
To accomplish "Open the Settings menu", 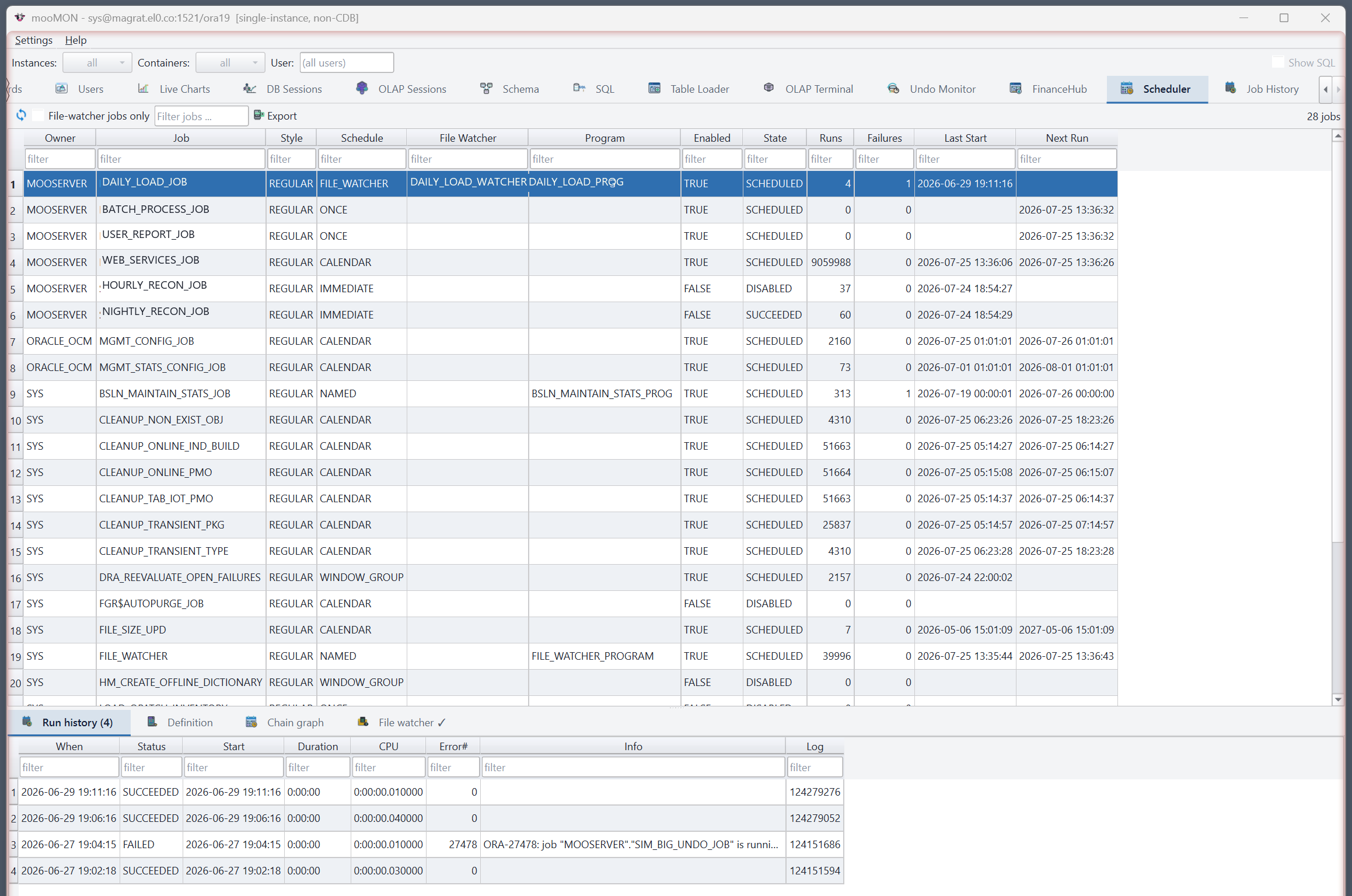I will point(34,40).
